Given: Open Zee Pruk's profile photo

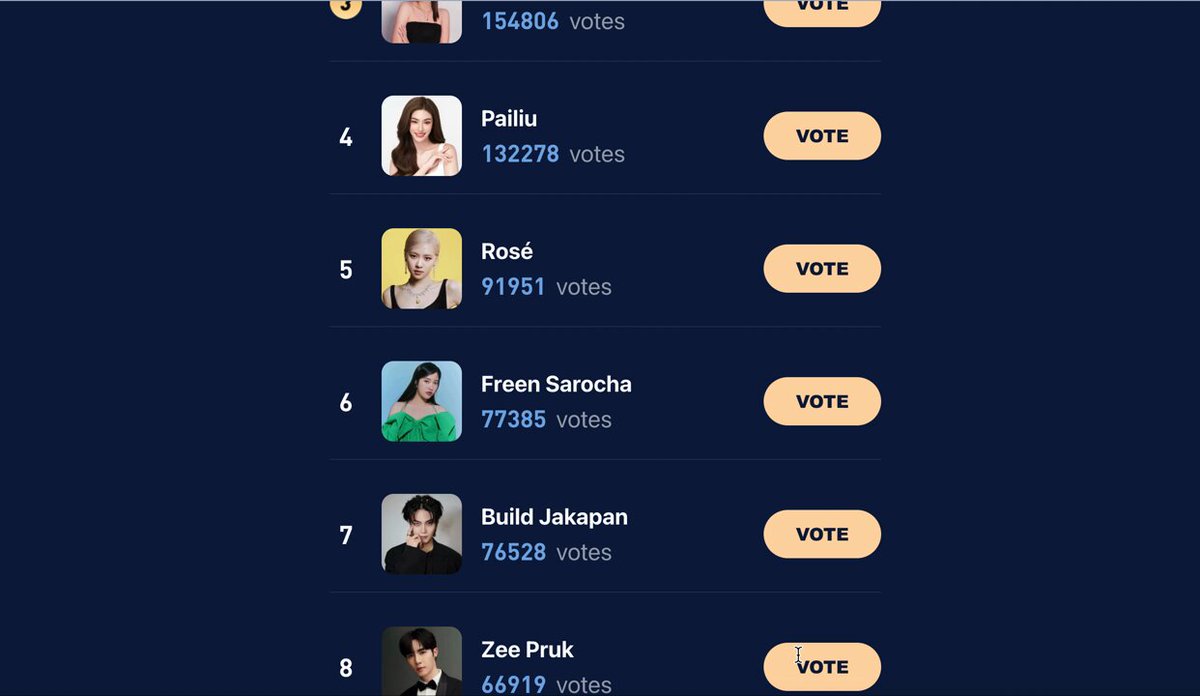Looking at the screenshot, I should pyautogui.click(x=422, y=661).
